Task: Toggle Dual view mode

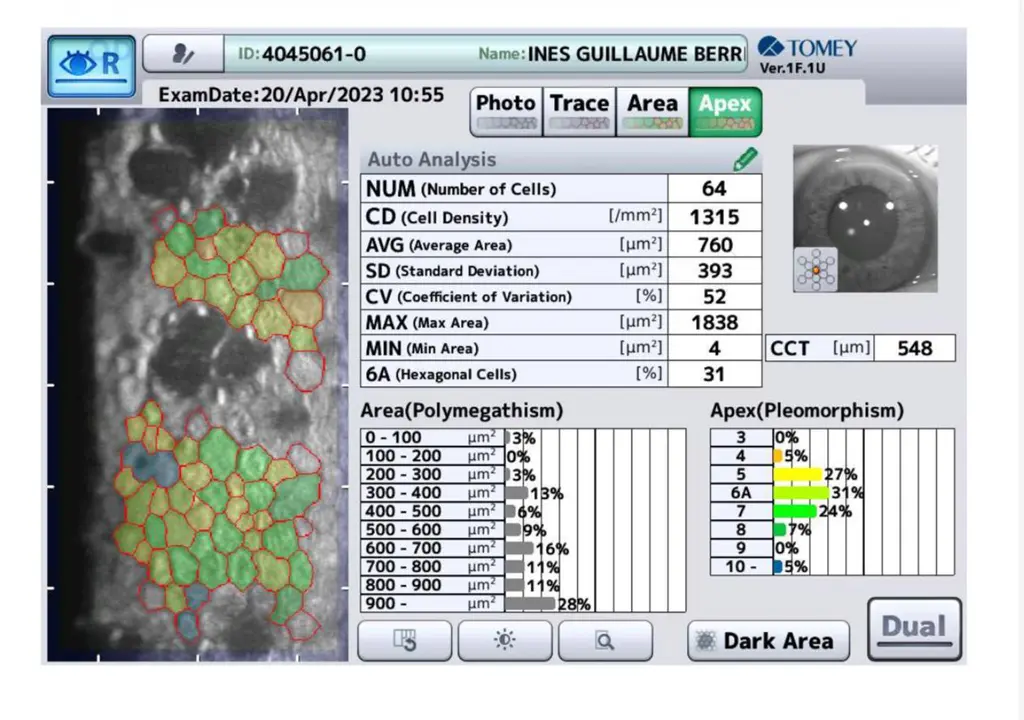Action: [914, 629]
